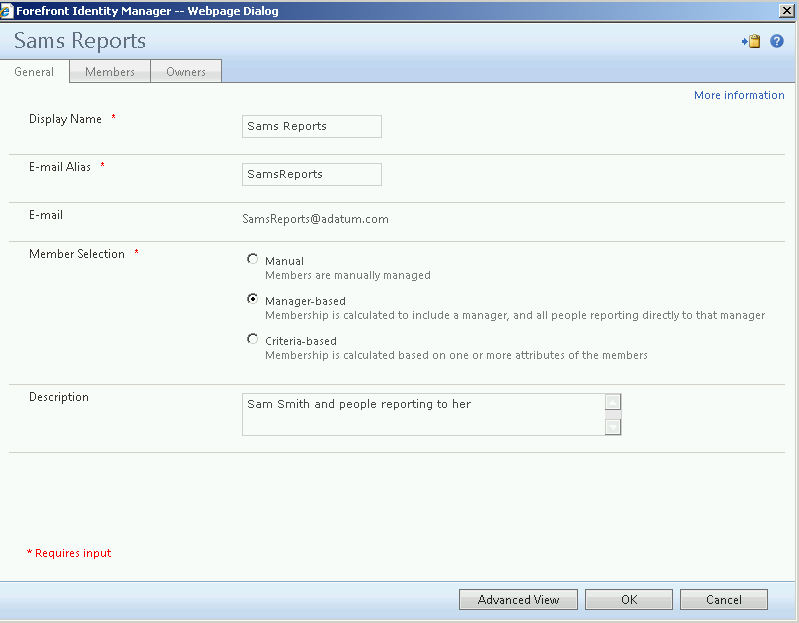Image resolution: width=799 pixels, height=623 pixels.
Task: Click the Manager-based membership description text
Action: point(515,315)
